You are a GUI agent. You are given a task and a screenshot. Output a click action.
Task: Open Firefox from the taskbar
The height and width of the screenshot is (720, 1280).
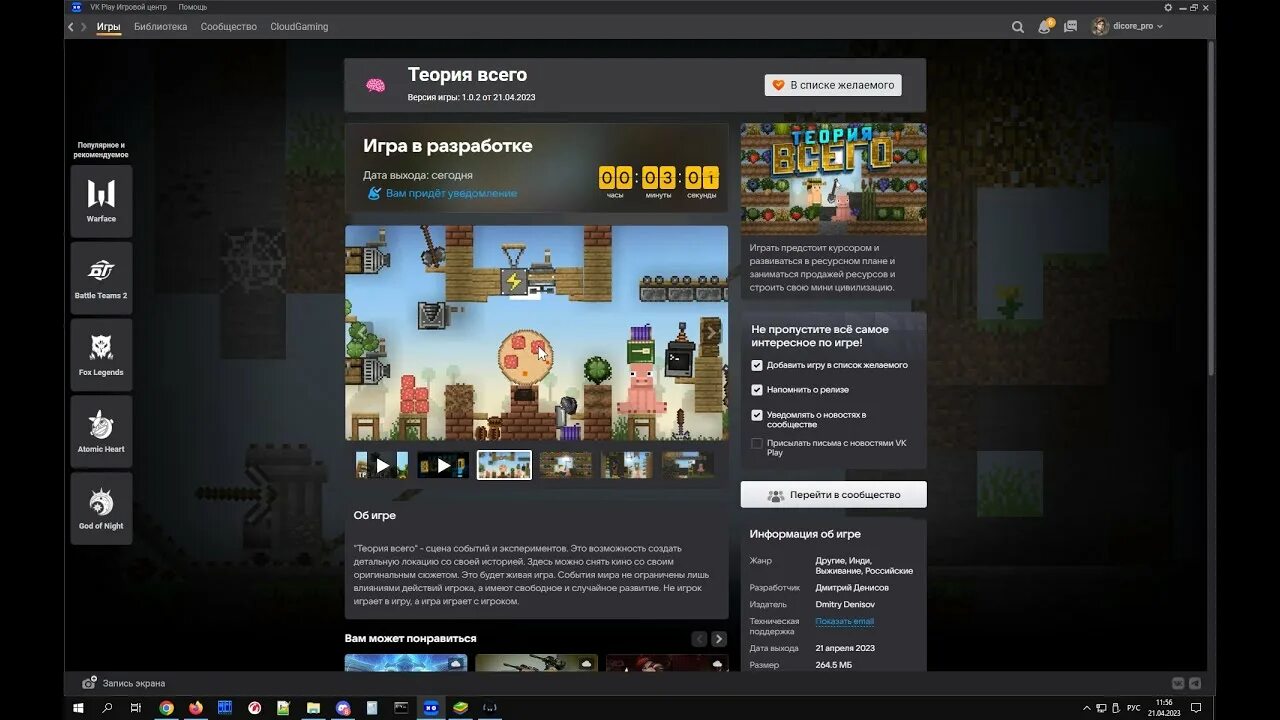click(x=195, y=708)
